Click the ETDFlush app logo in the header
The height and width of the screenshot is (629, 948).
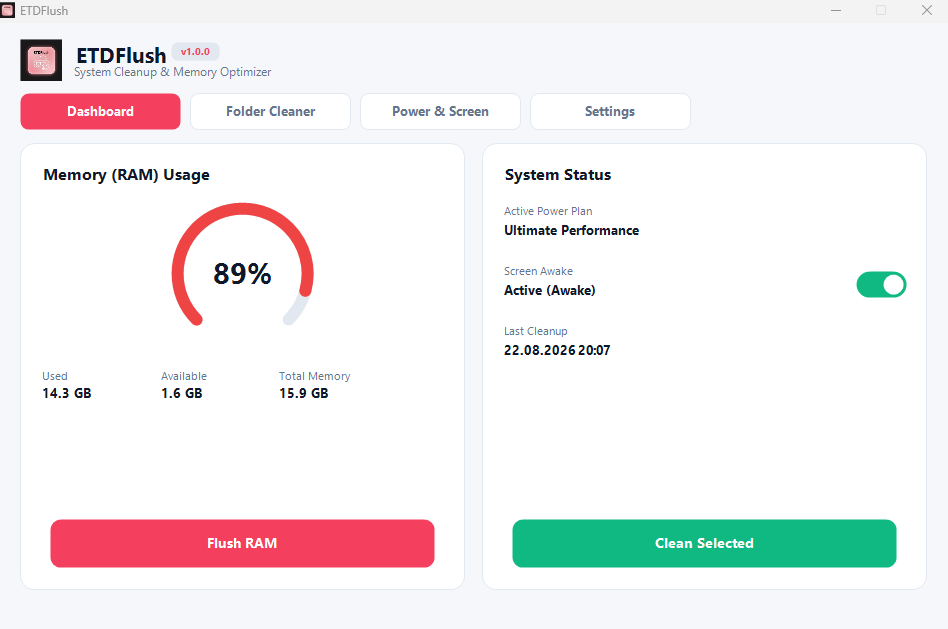(x=41, y=60)
